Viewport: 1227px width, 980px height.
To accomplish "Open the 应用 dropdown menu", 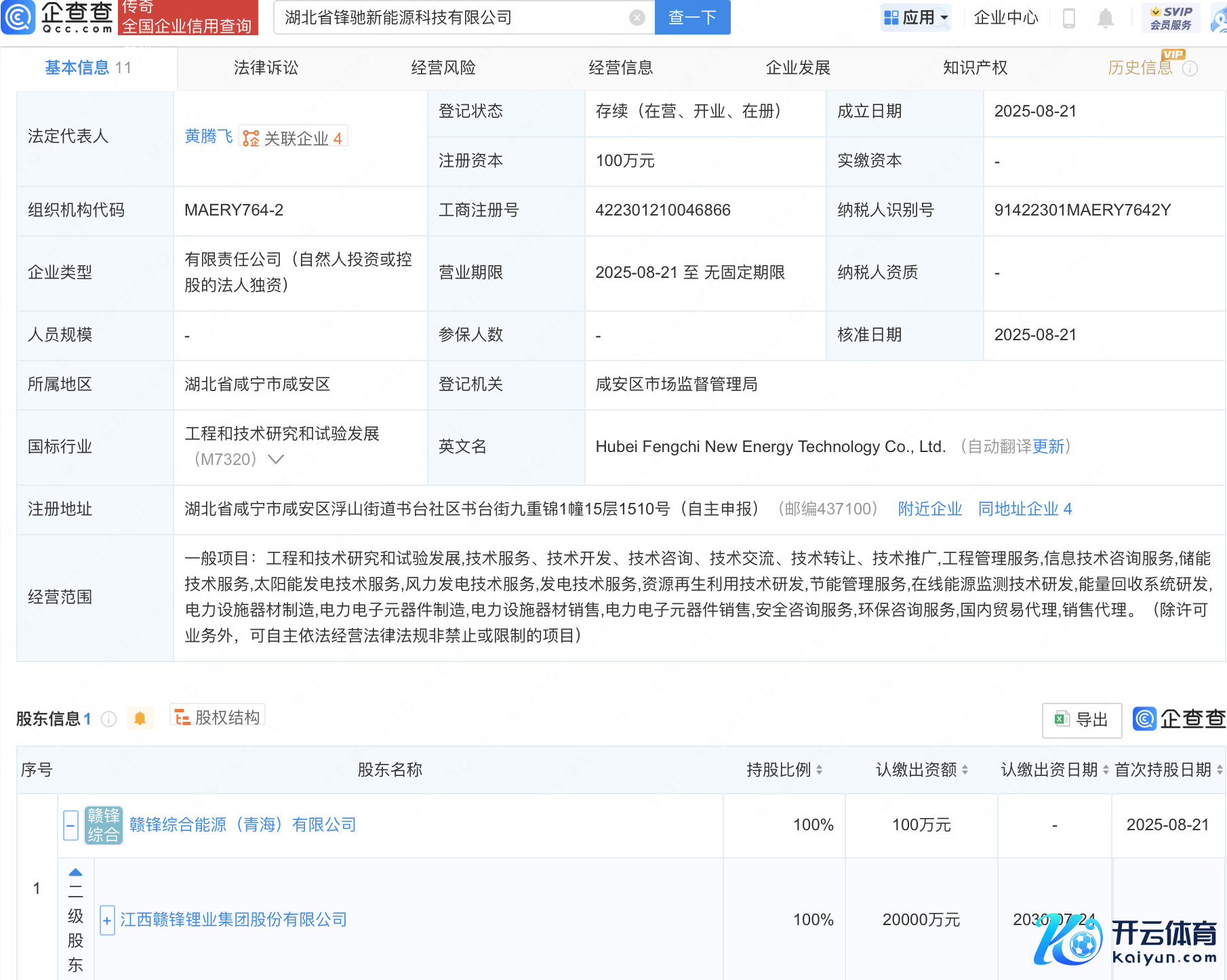I will pyautogui.click(x=916, y=18).
